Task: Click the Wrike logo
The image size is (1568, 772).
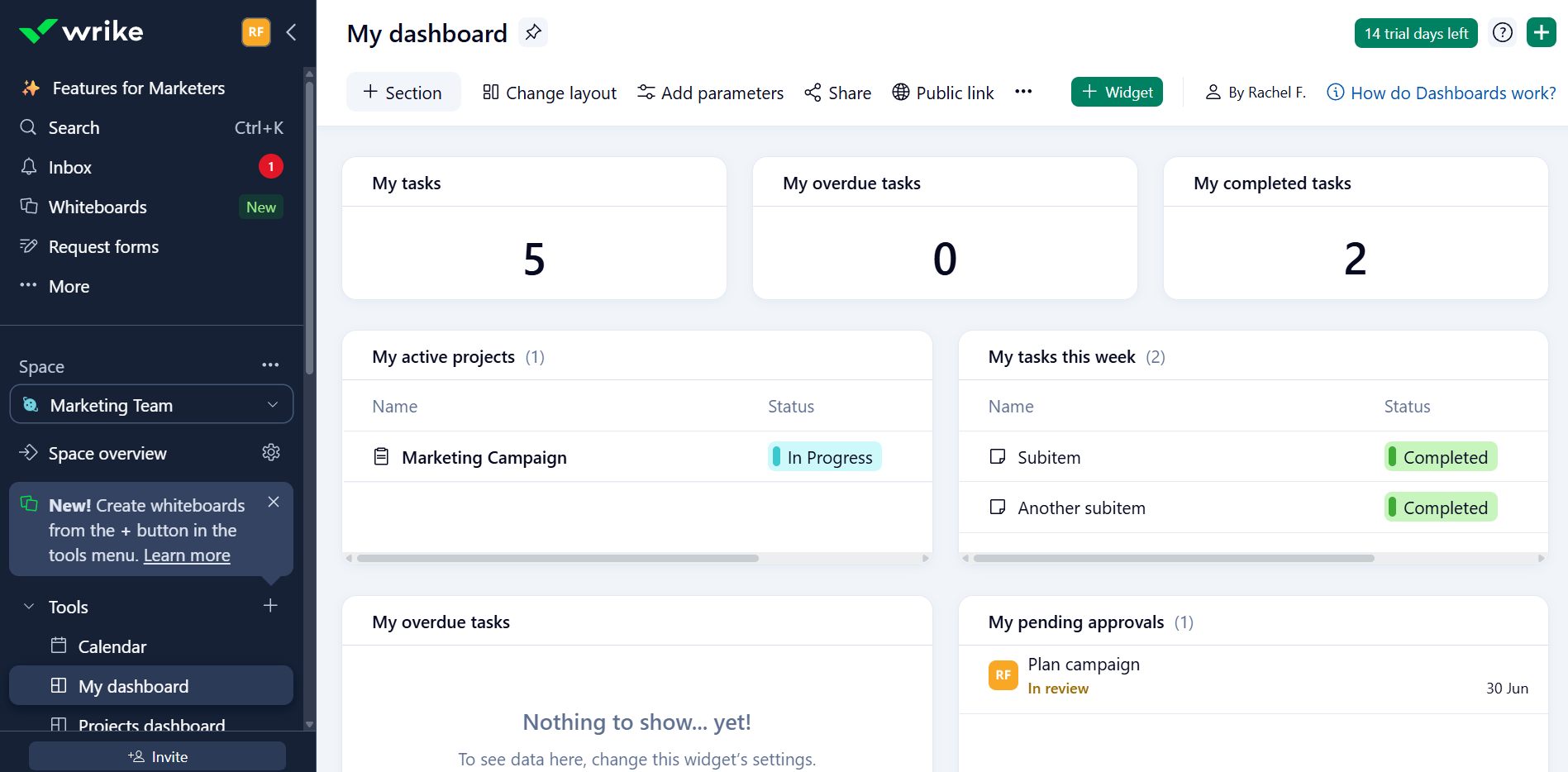Action: pos(81,31)
